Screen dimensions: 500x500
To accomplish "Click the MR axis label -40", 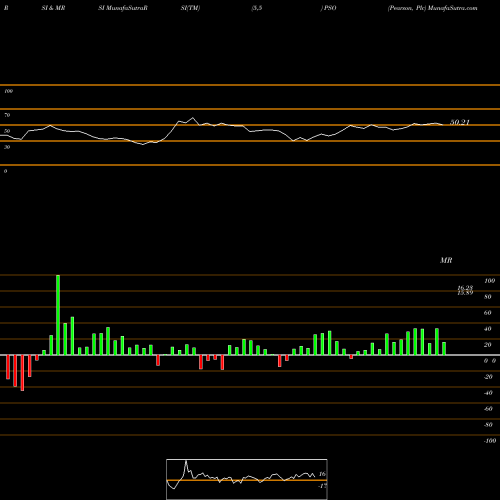I will point(488,393).
